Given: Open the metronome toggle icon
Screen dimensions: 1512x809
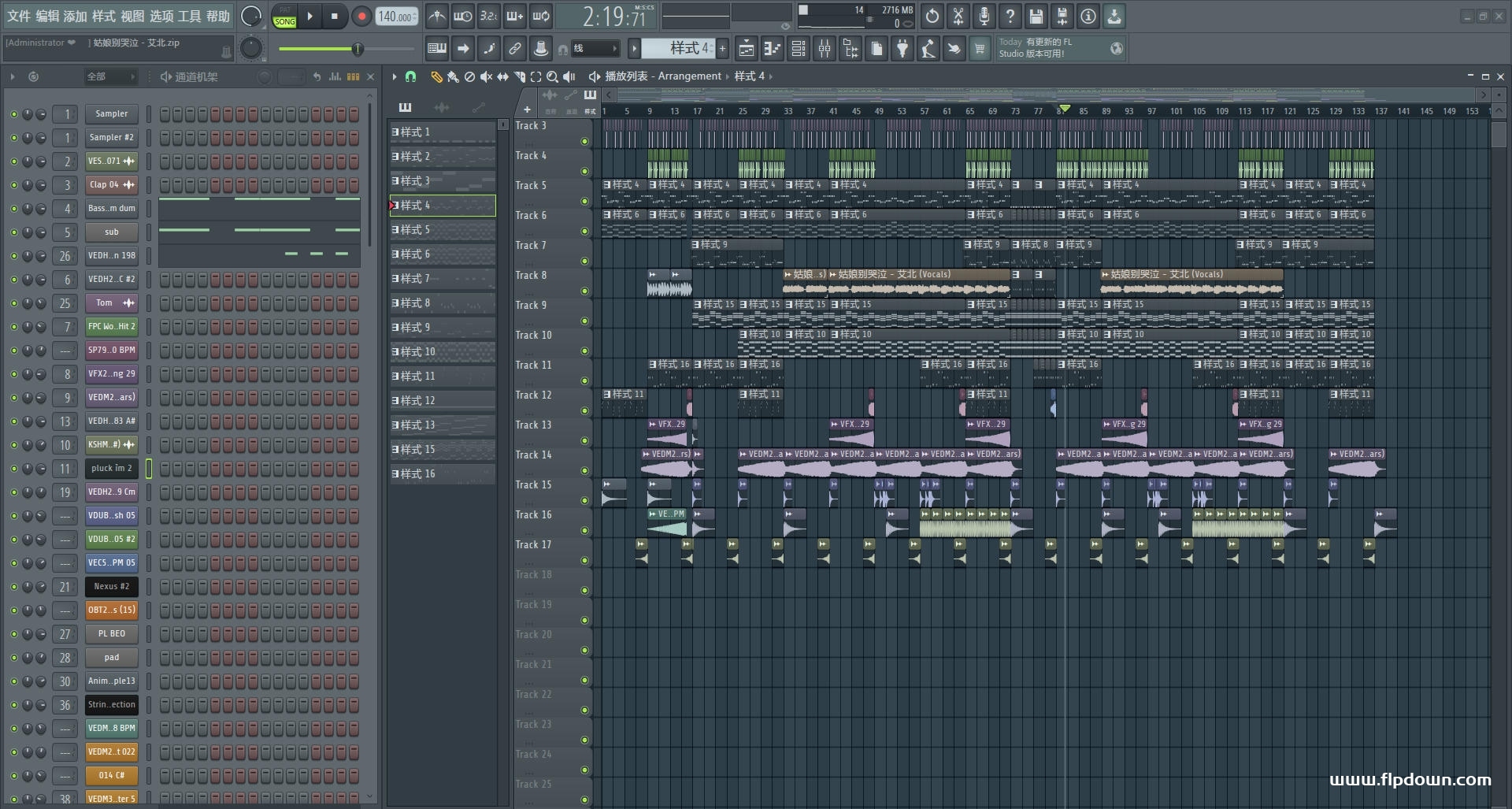Looking at the screenshot, I should click(437, 17).
